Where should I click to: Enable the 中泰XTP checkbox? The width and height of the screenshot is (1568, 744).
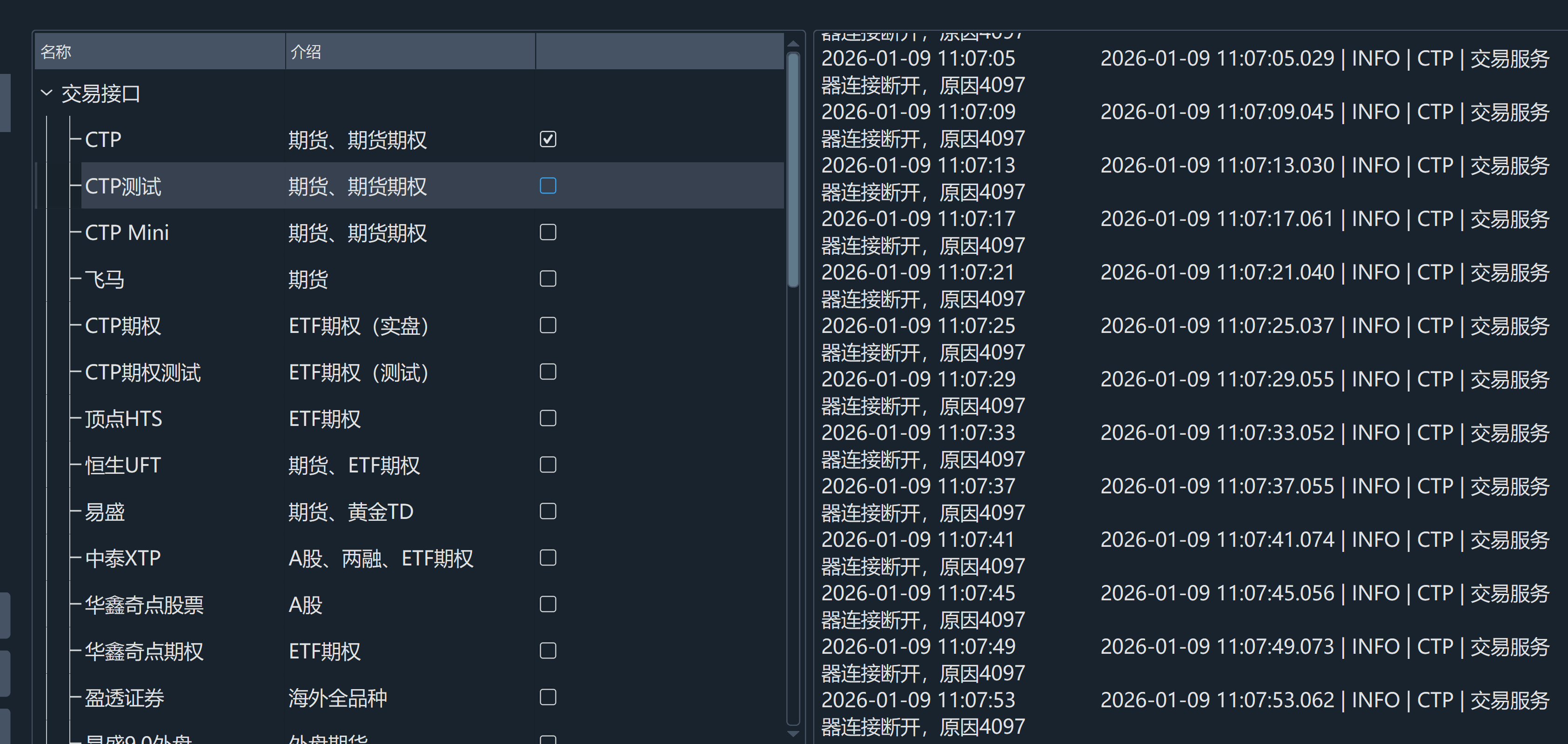click(x=548, y=558)
